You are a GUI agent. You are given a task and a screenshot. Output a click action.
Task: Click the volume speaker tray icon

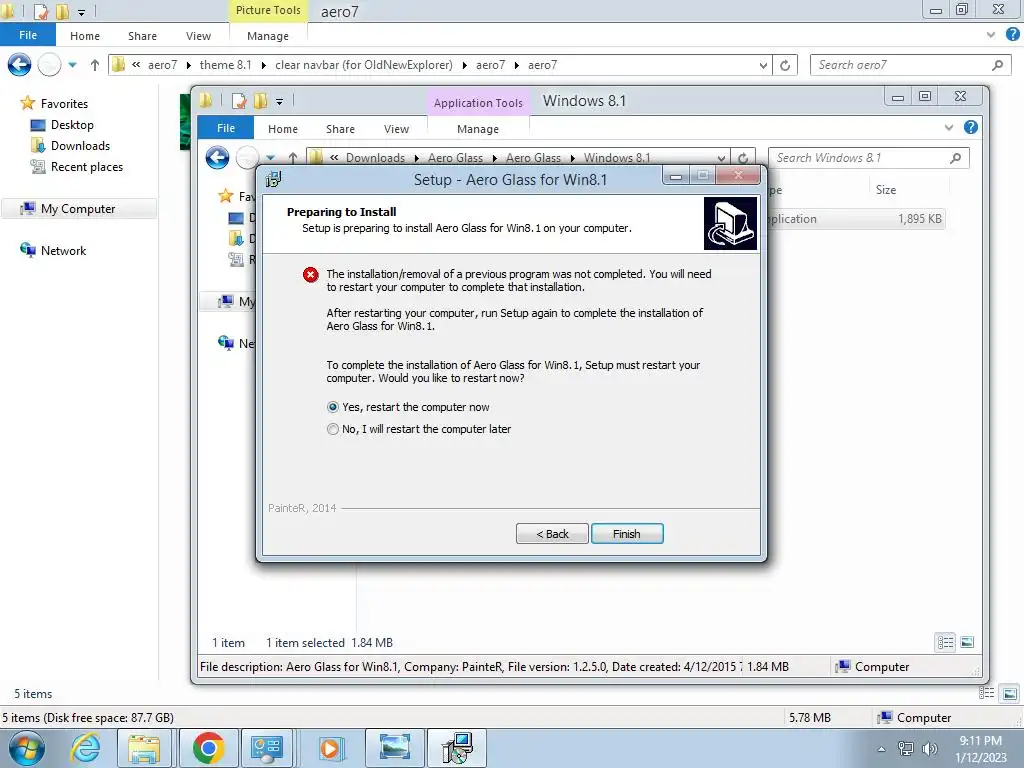point(929,749)
